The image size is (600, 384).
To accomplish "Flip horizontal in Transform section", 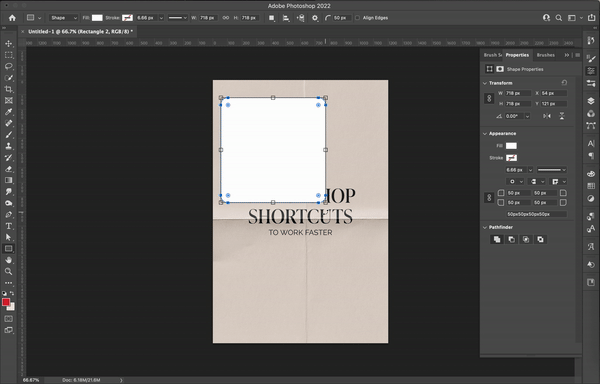I will pos(547,116).
